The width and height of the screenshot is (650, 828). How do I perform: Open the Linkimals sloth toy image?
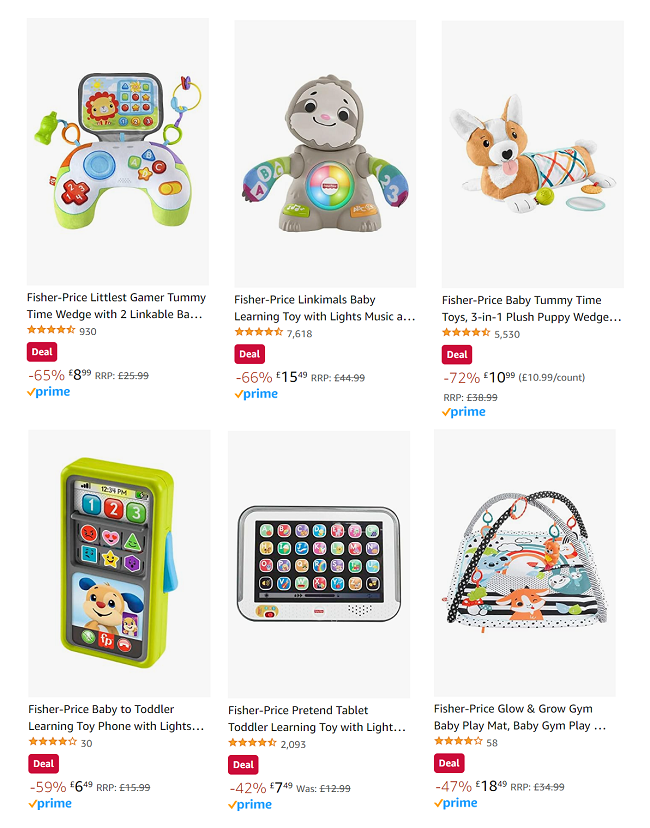(325, 154)
